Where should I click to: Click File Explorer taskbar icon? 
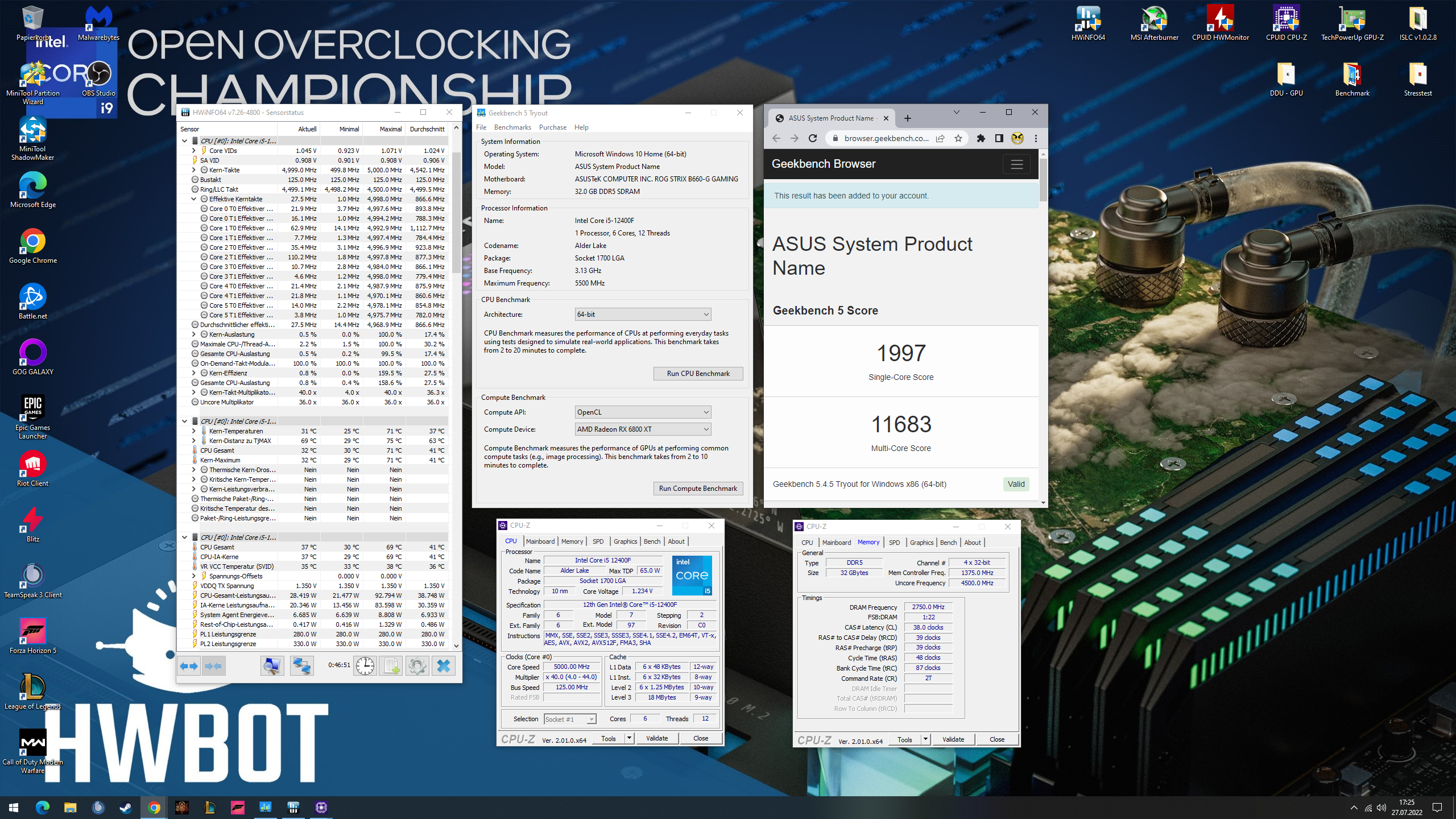[x=70, y=808]
